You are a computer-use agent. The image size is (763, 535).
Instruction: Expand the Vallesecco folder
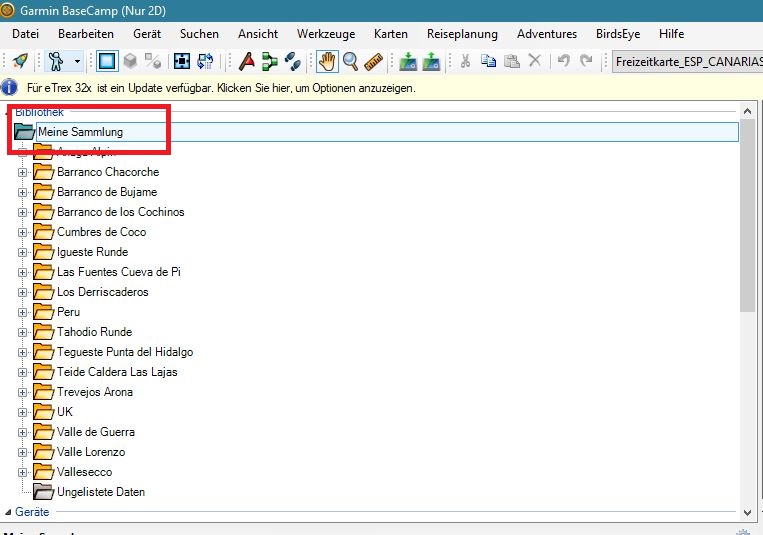22,472
